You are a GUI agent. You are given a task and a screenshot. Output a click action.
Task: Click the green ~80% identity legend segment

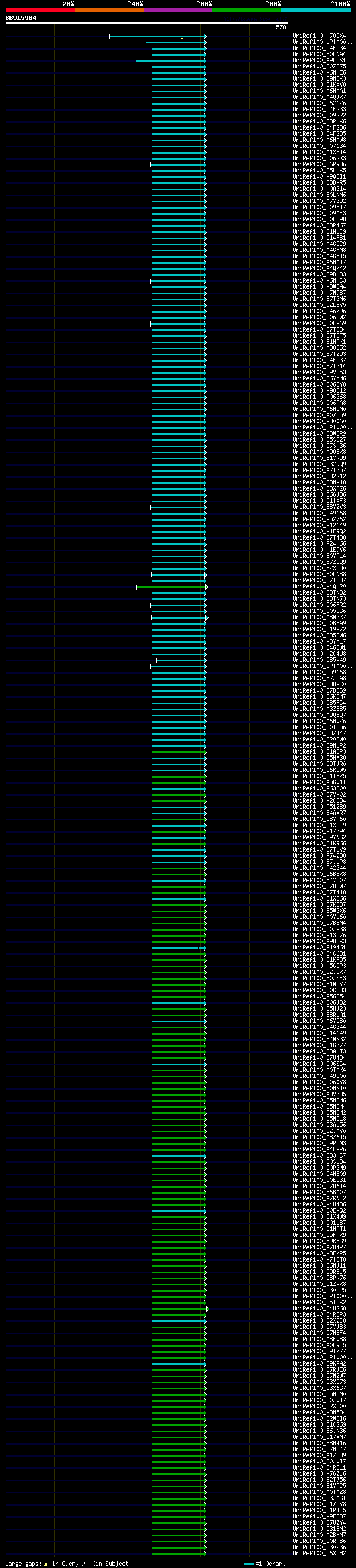point(247,10)
